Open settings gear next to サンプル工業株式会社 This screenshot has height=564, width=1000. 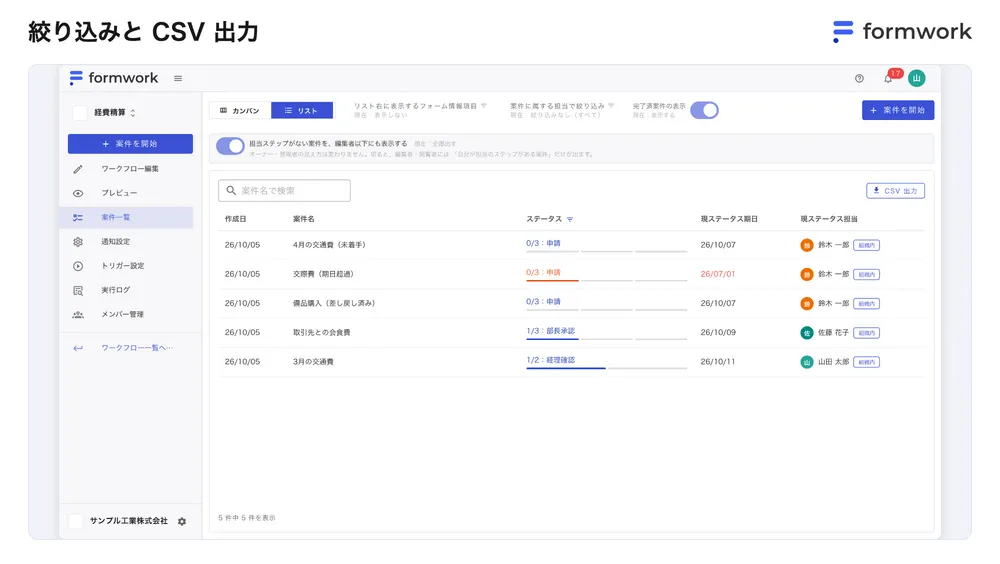(x=182, y=521)
